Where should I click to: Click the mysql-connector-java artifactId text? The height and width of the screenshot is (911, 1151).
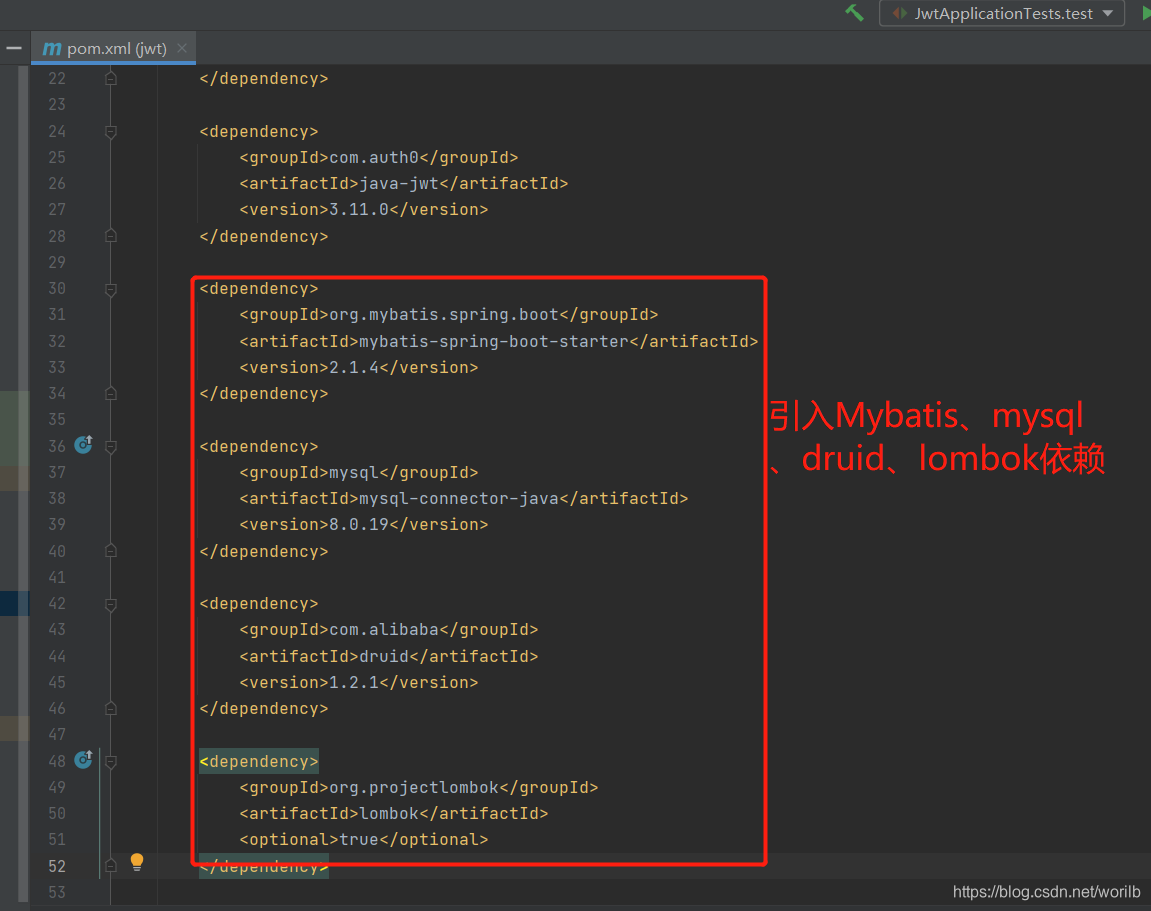pos(459,498)
